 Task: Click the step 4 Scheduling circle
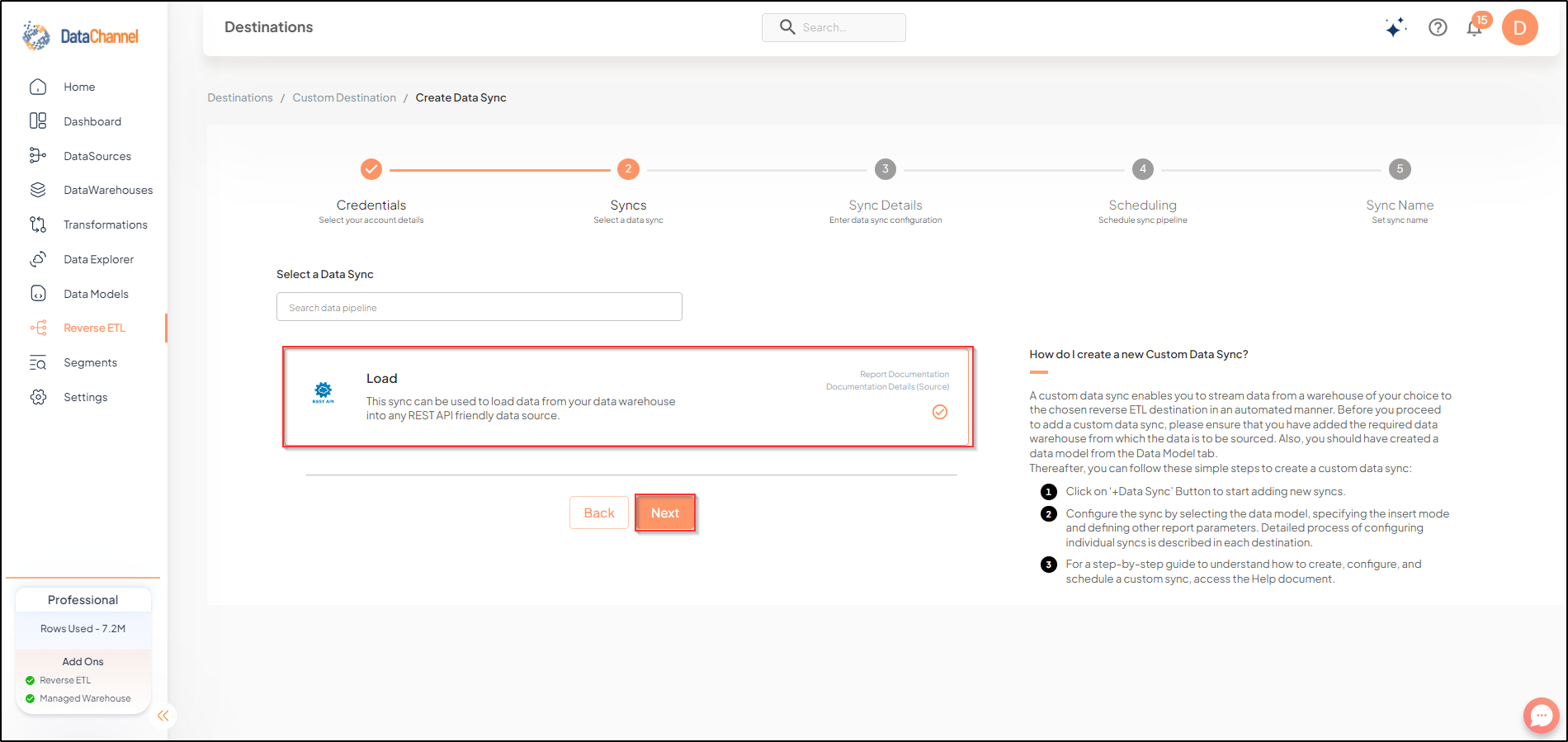pos(1143,169)
